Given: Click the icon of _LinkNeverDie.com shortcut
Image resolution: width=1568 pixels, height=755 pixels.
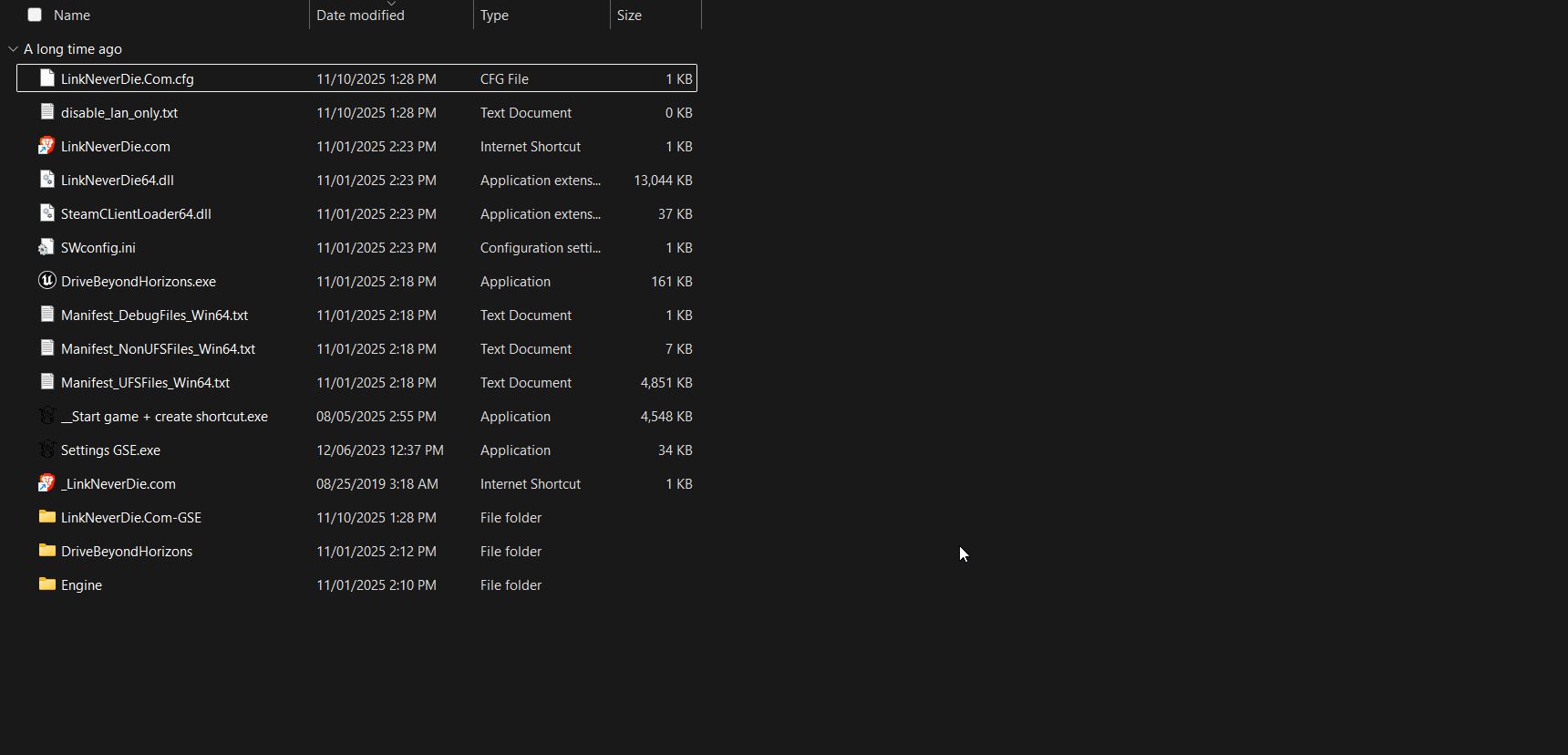Looking at the screenshot, I should click(x=47, y=483).
